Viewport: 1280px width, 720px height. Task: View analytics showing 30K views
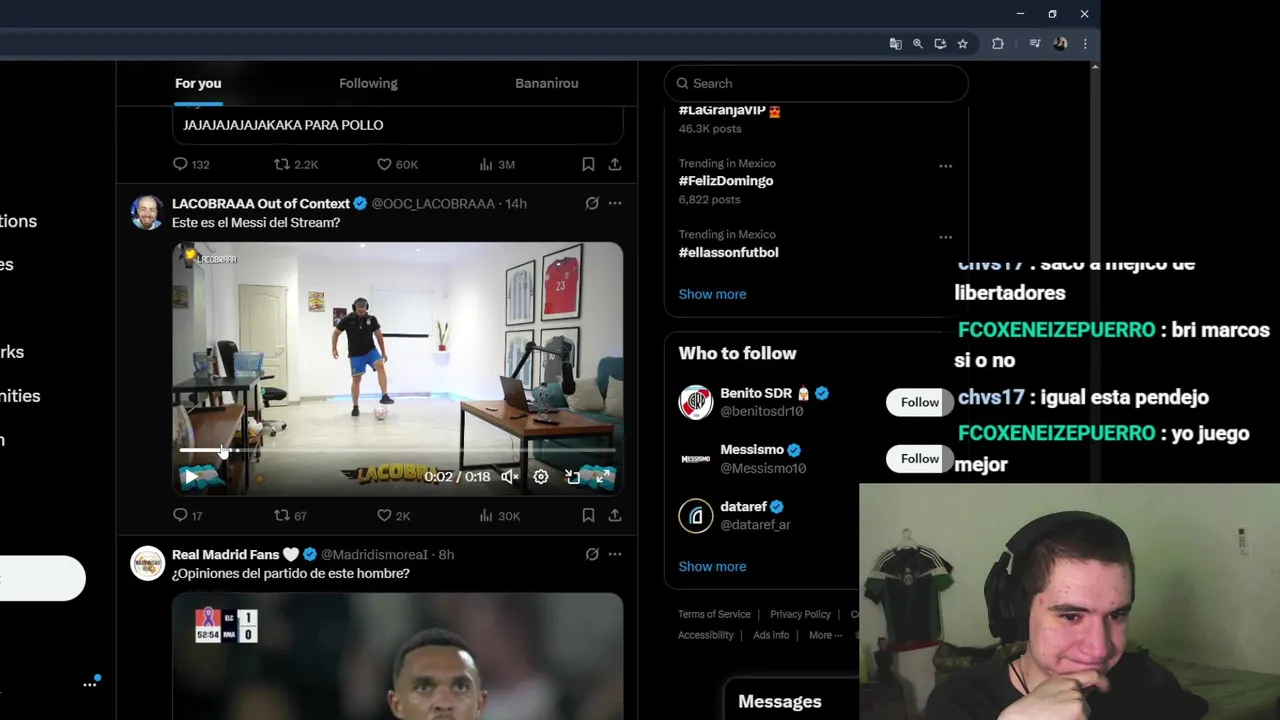(499, 515)
